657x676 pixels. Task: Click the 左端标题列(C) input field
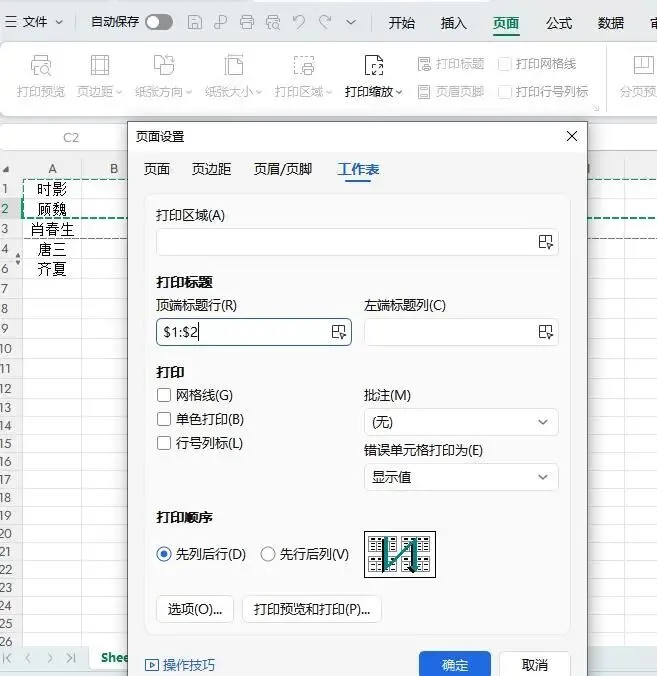(x=461, y=332)
